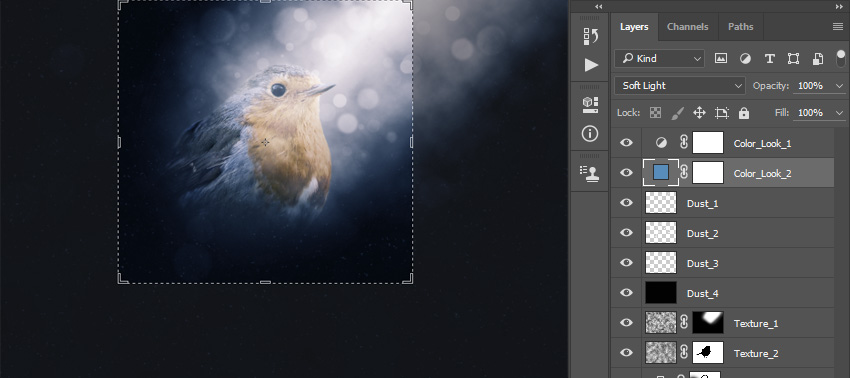The height and width of the screenshot is (378, 850).
Task: Hide the Dust_3 layer
Action: [626, 262]
